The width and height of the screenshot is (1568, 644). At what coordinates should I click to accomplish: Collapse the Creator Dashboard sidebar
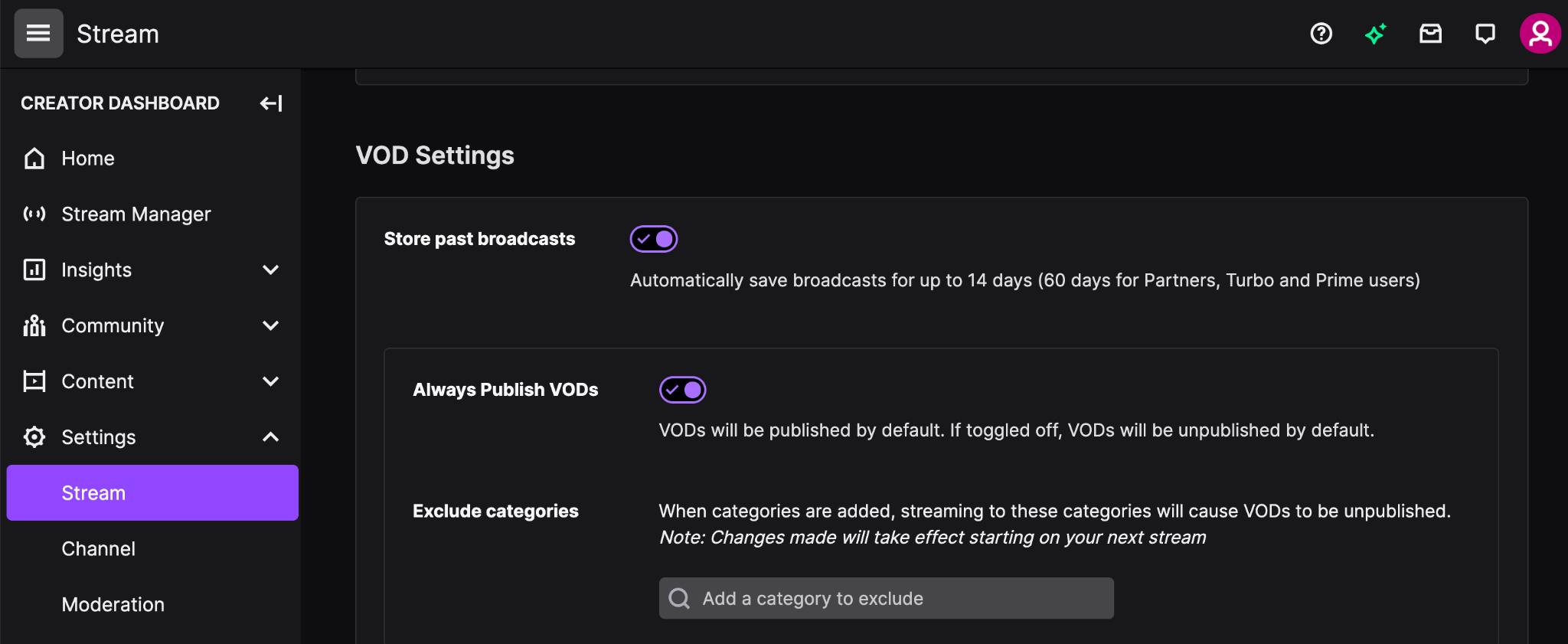271,103
